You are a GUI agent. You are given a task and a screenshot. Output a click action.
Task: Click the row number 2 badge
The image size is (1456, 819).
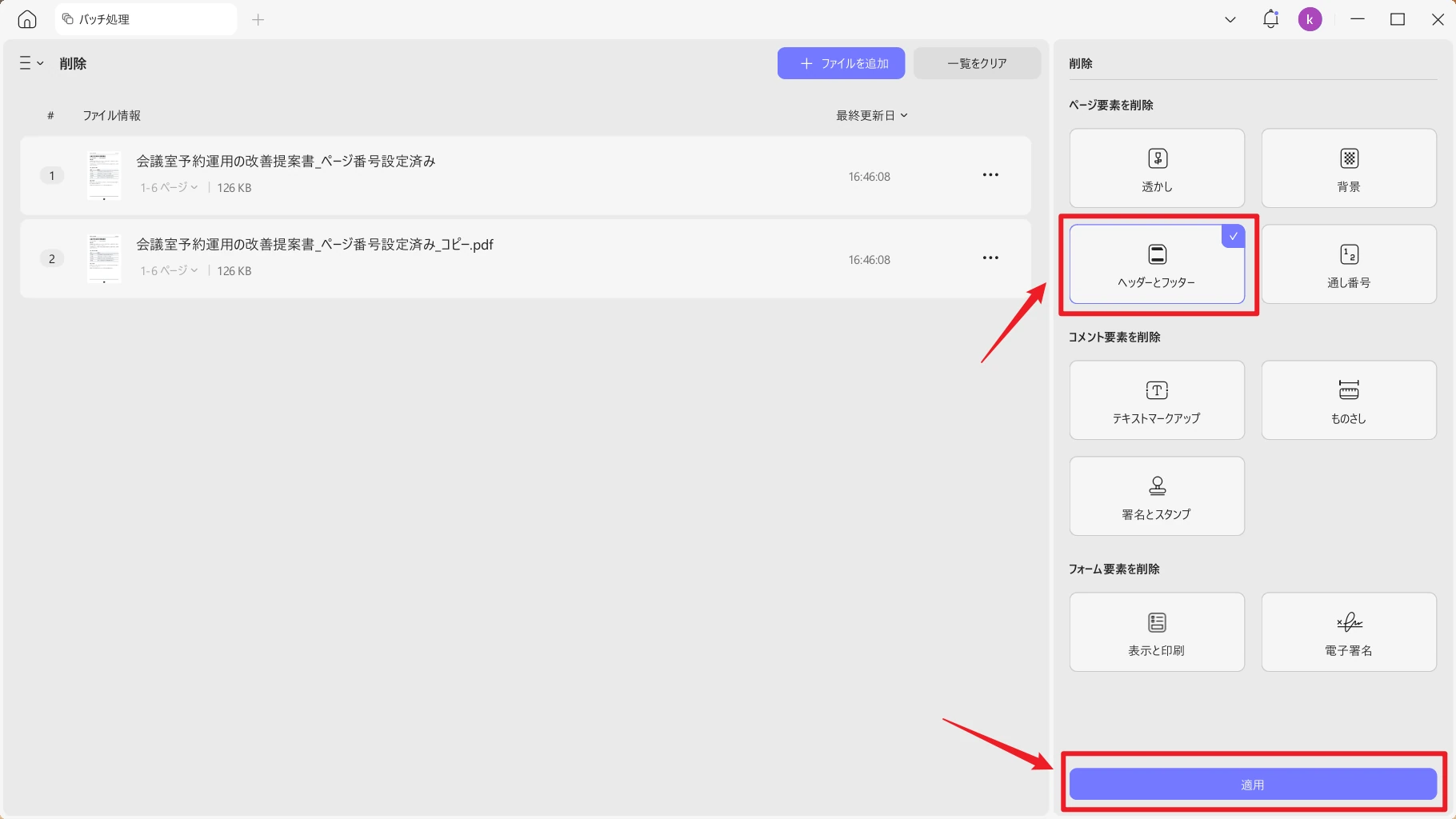click(52, 258)
